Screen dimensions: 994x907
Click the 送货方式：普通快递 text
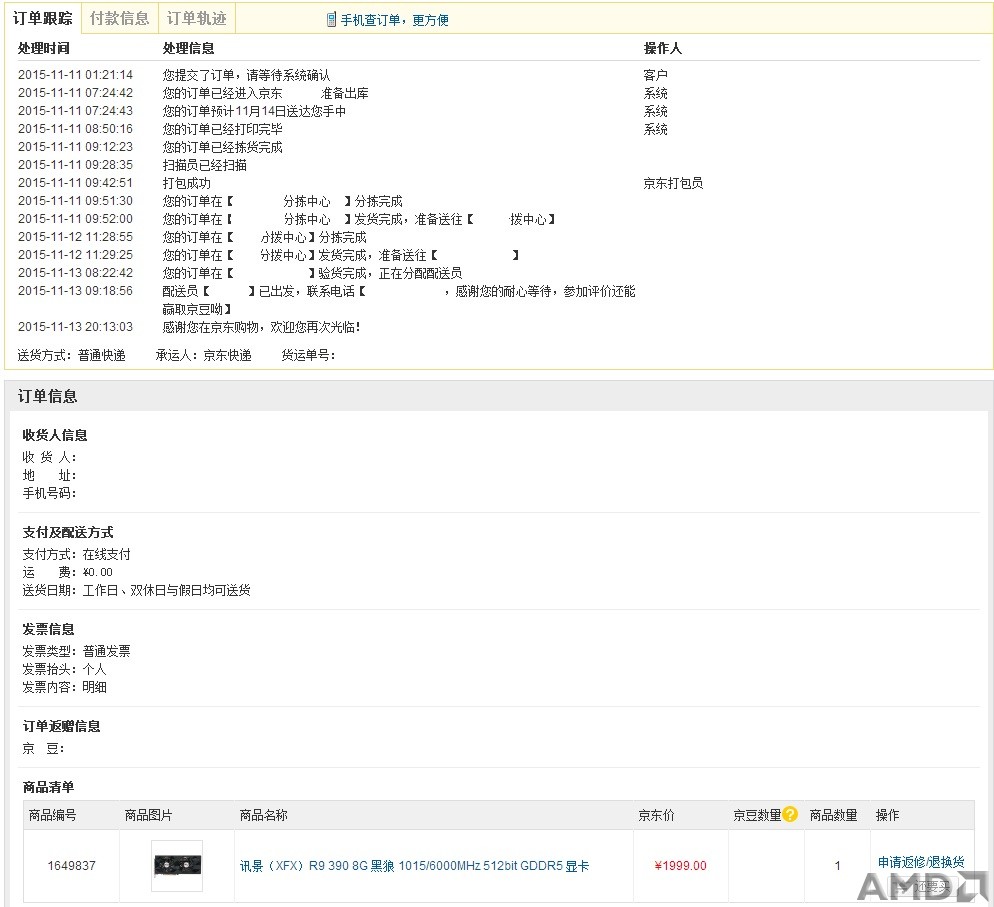[72, 356]
